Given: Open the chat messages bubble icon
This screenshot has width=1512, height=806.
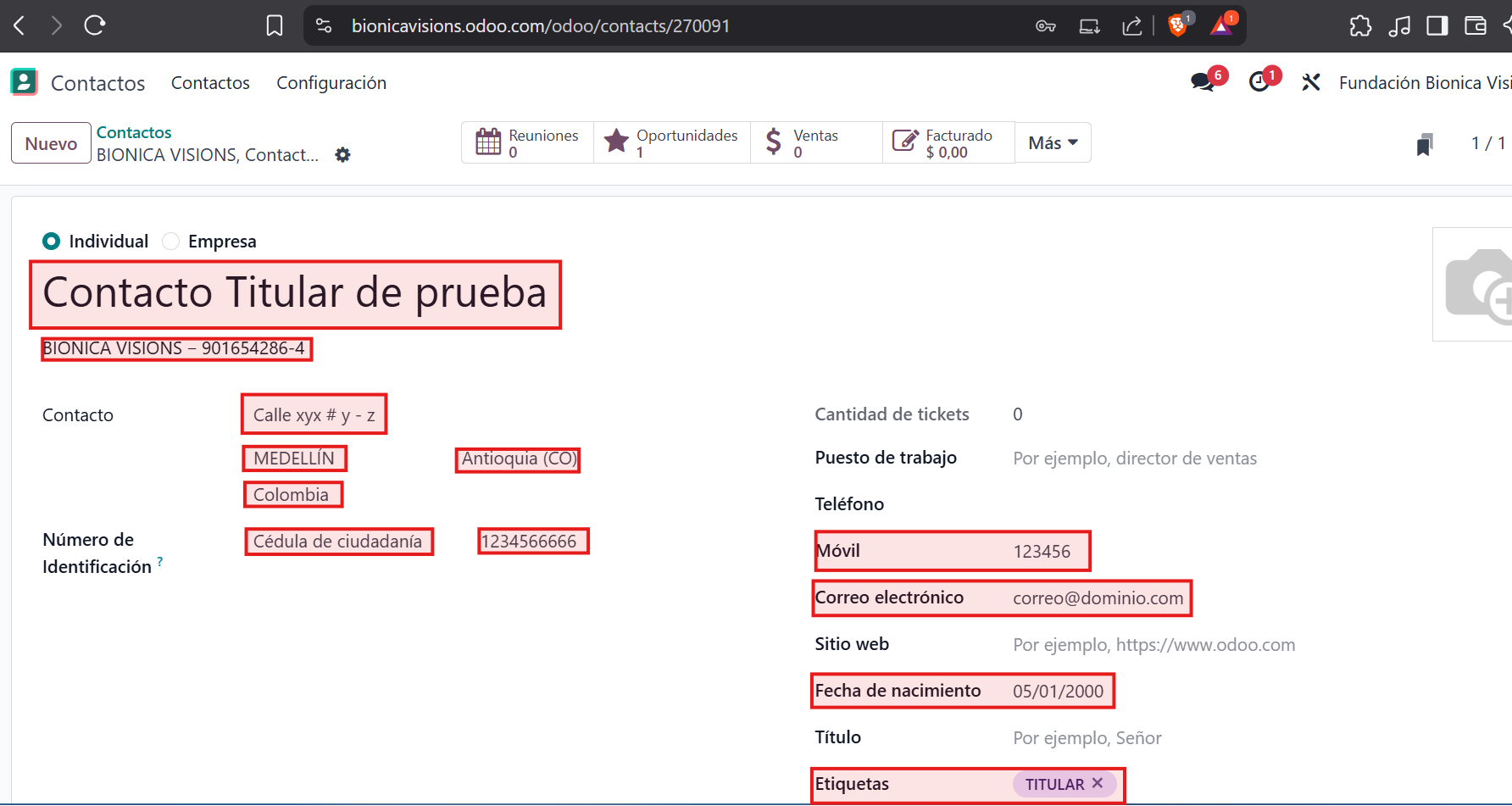Looking at the screenshot, I should pyautogui.click(x=1202, y=82).
